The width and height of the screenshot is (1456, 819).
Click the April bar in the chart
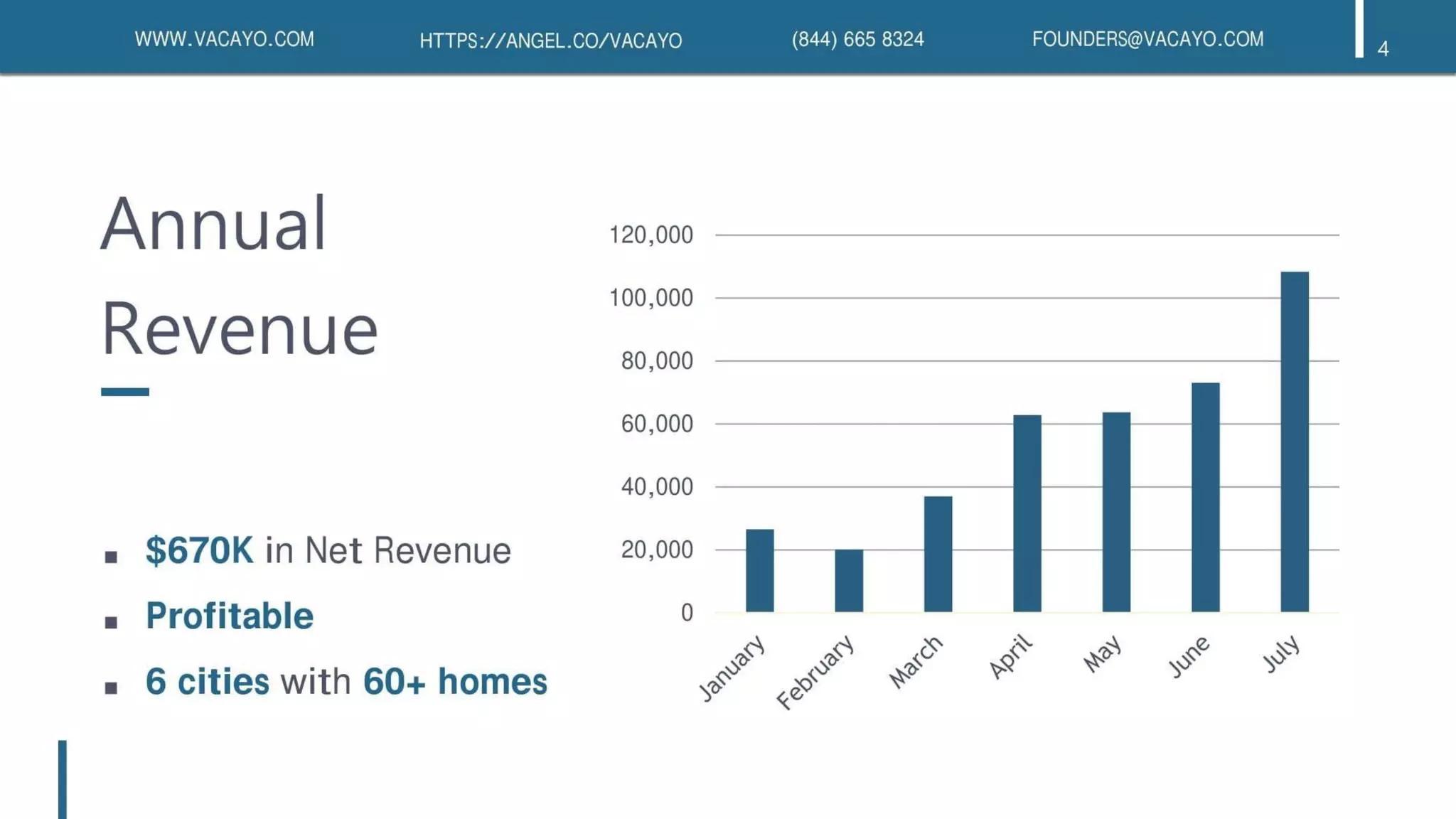coord(1027,513)
